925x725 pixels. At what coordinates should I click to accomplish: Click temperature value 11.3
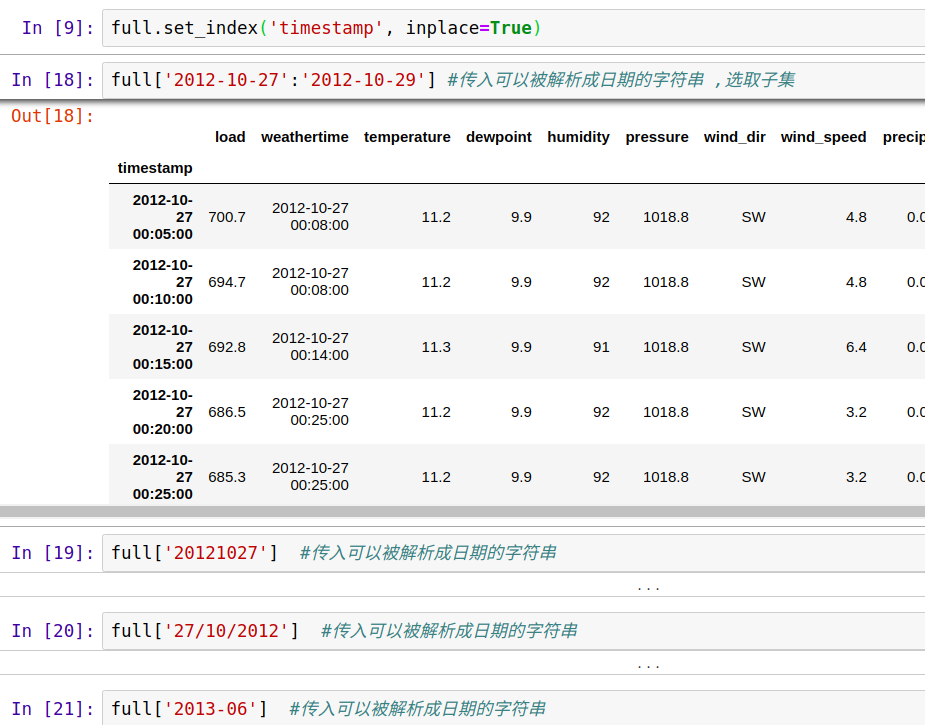436,347
